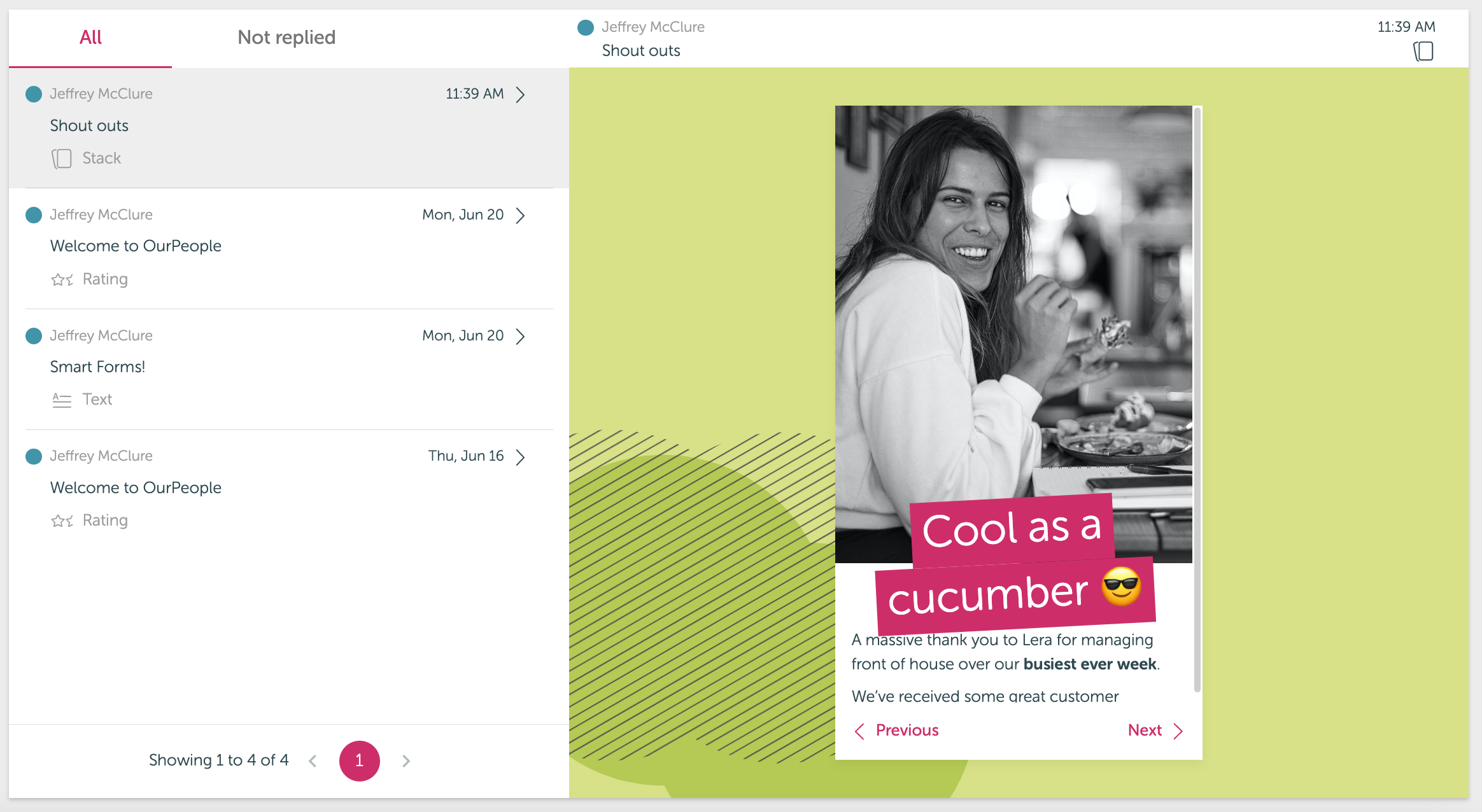This screenshot has height=812, width=1482.
Task: Click the Stack icon under Shout outs
Action: [62, 158]
